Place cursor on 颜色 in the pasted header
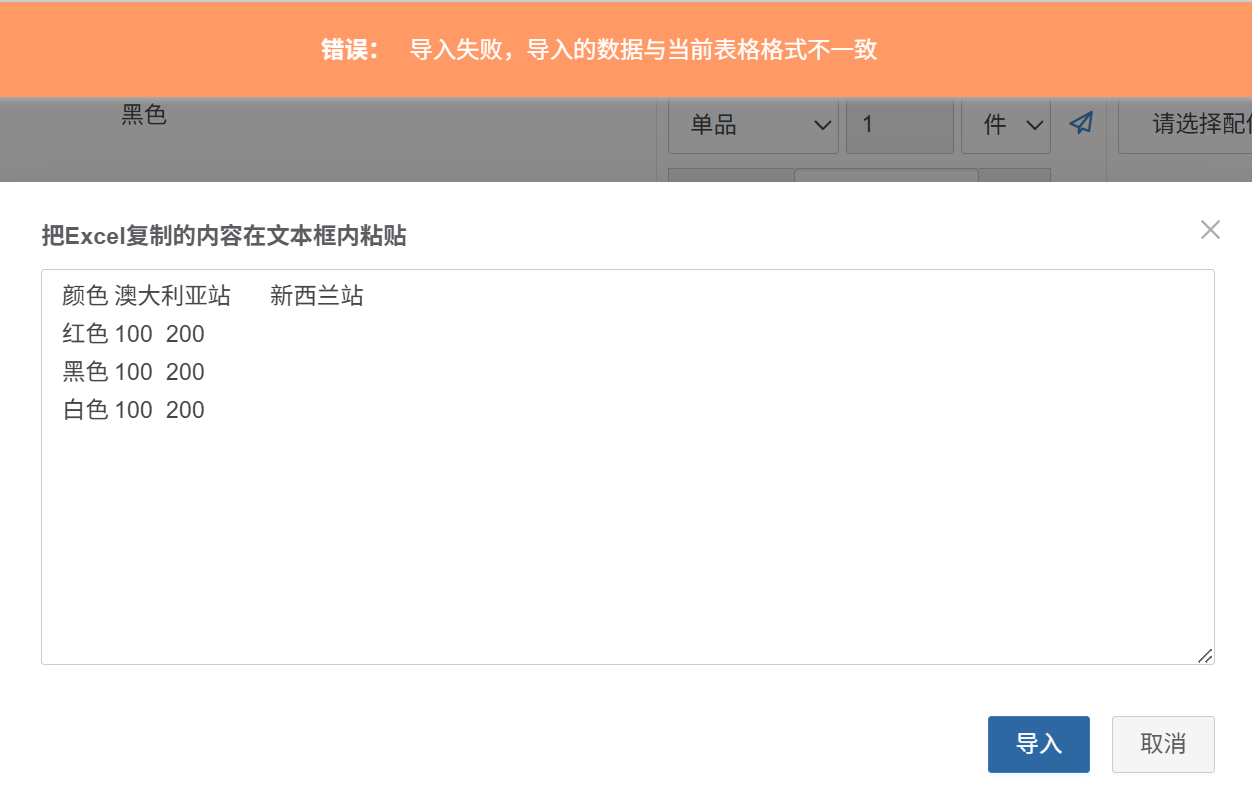The image size is (1252, 808). click(85, 296)
